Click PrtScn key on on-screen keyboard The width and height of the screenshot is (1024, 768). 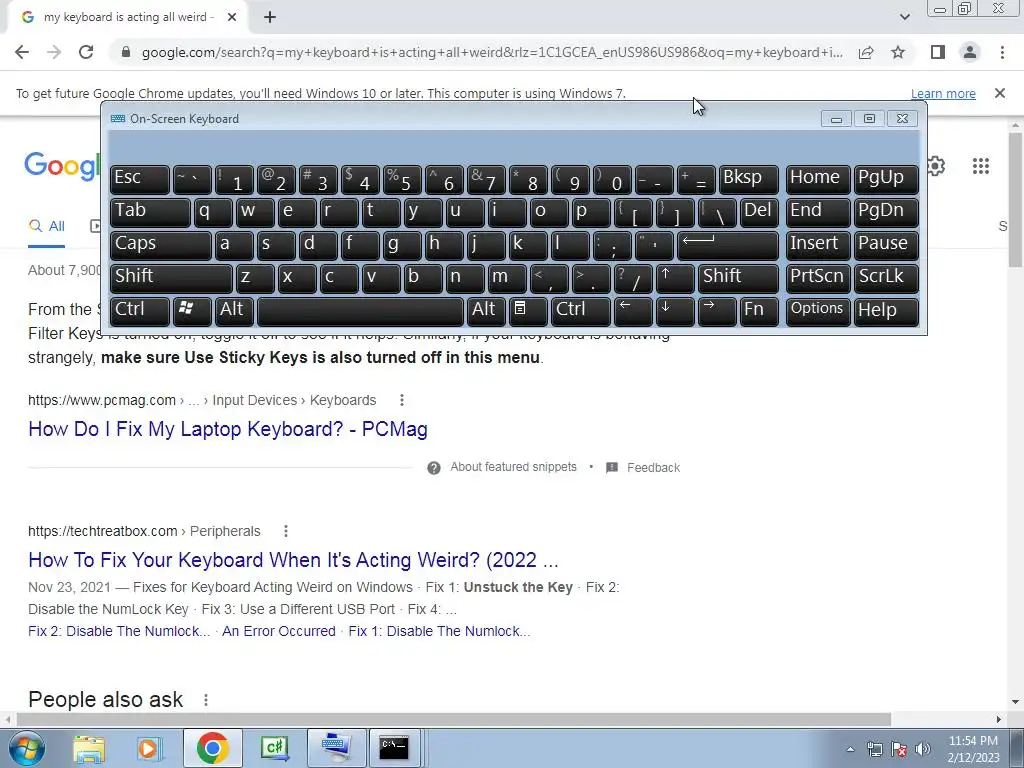point(818,278)
